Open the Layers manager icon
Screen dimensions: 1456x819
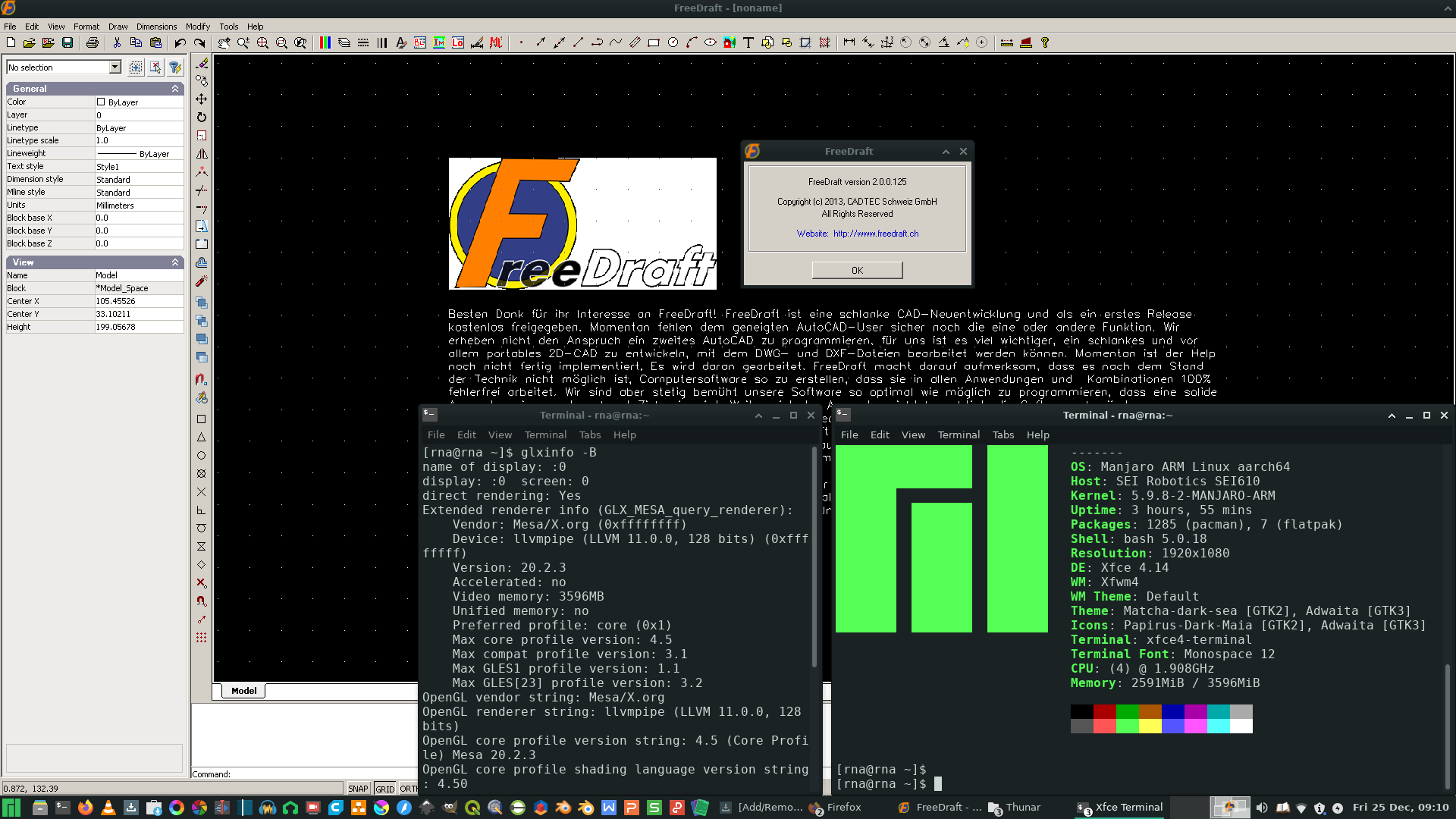(344, 42)
